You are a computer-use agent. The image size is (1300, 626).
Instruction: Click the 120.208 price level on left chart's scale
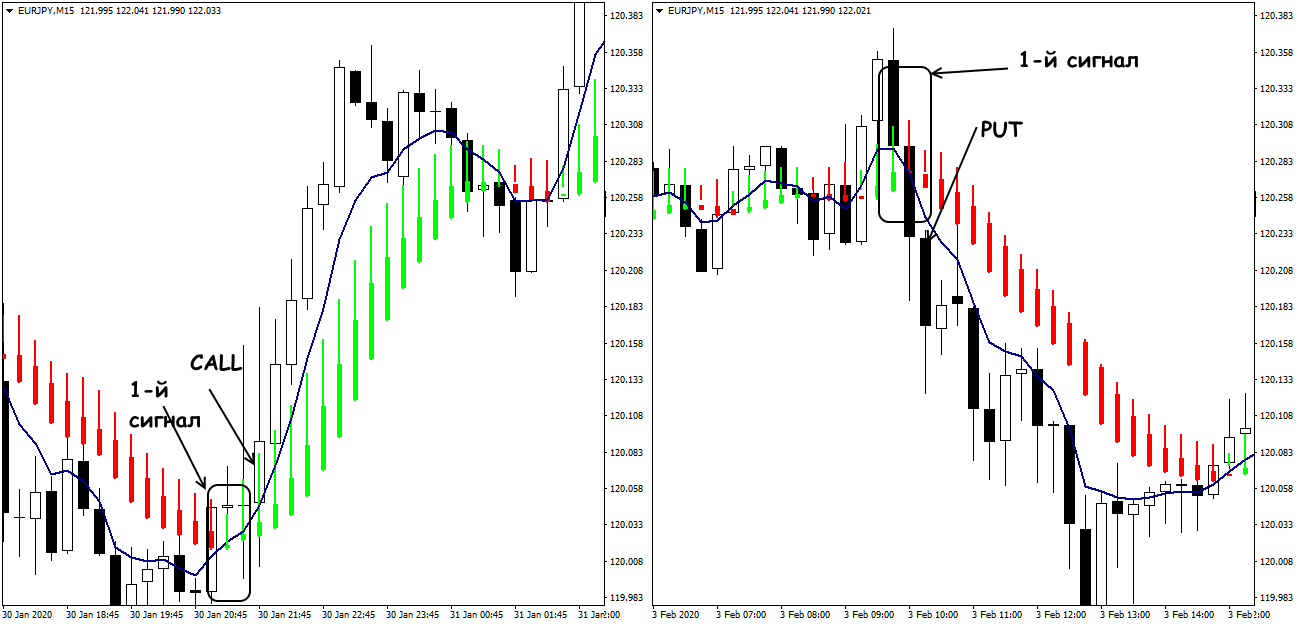[x=625, y=271]
